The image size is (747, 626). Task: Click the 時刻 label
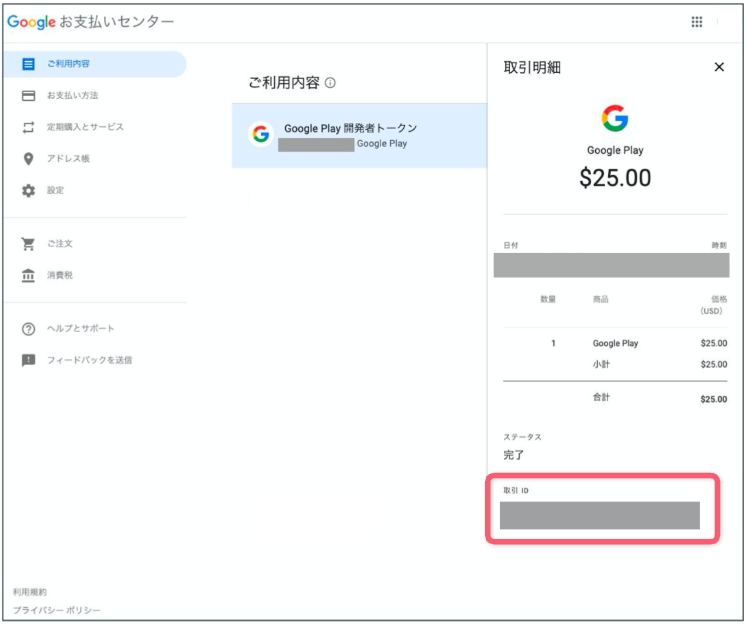click(719, 245)
